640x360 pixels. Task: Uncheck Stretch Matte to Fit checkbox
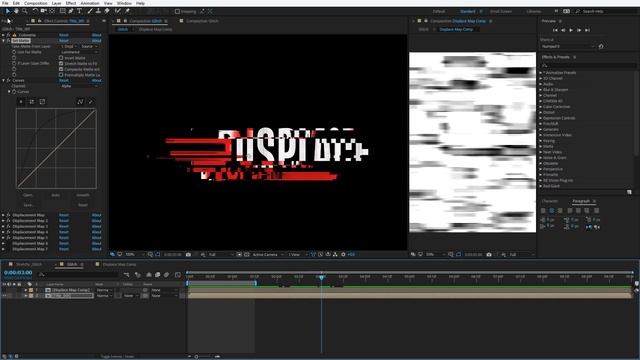click(61, 64)
